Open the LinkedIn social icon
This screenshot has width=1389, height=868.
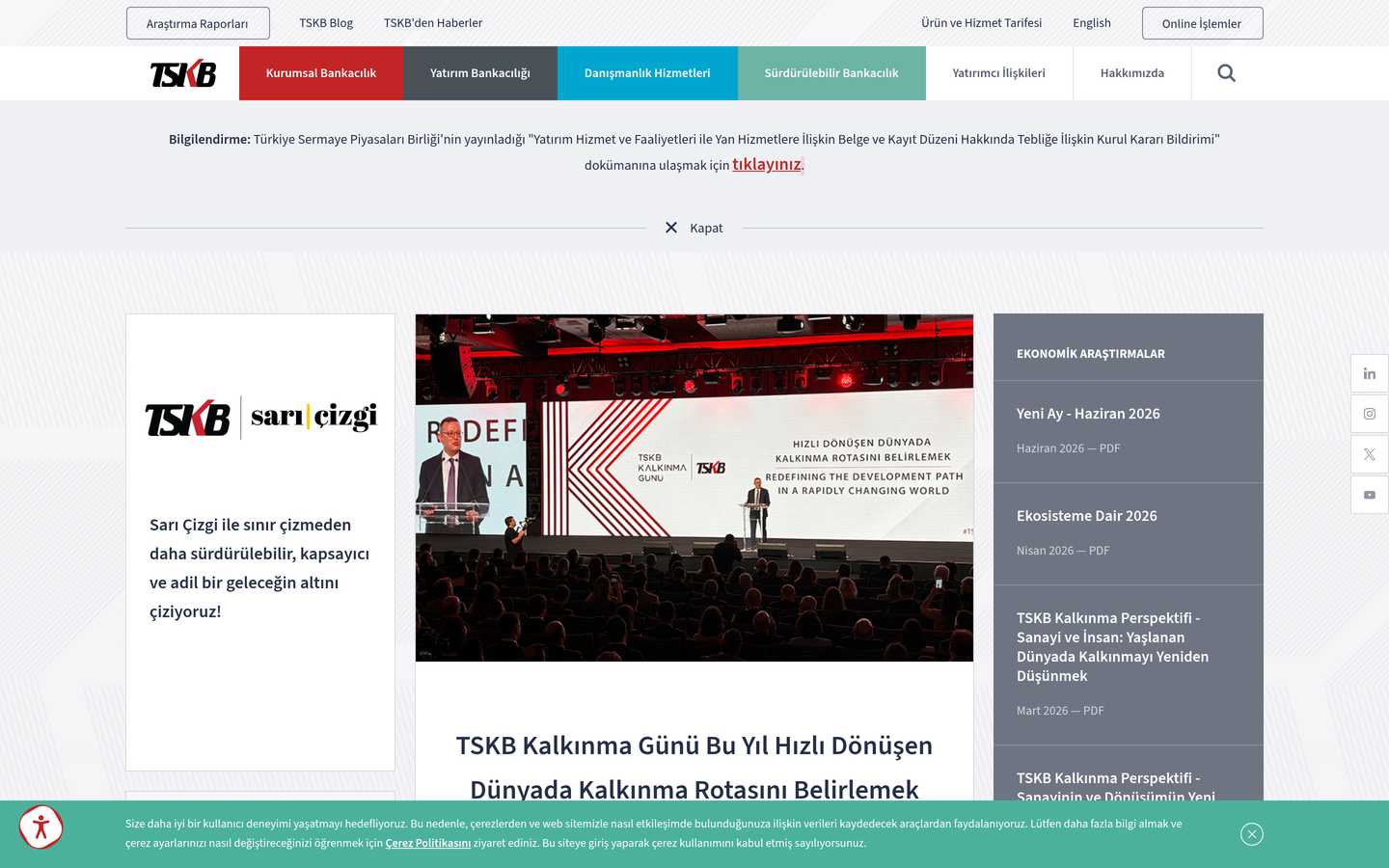click(1370, 373)
